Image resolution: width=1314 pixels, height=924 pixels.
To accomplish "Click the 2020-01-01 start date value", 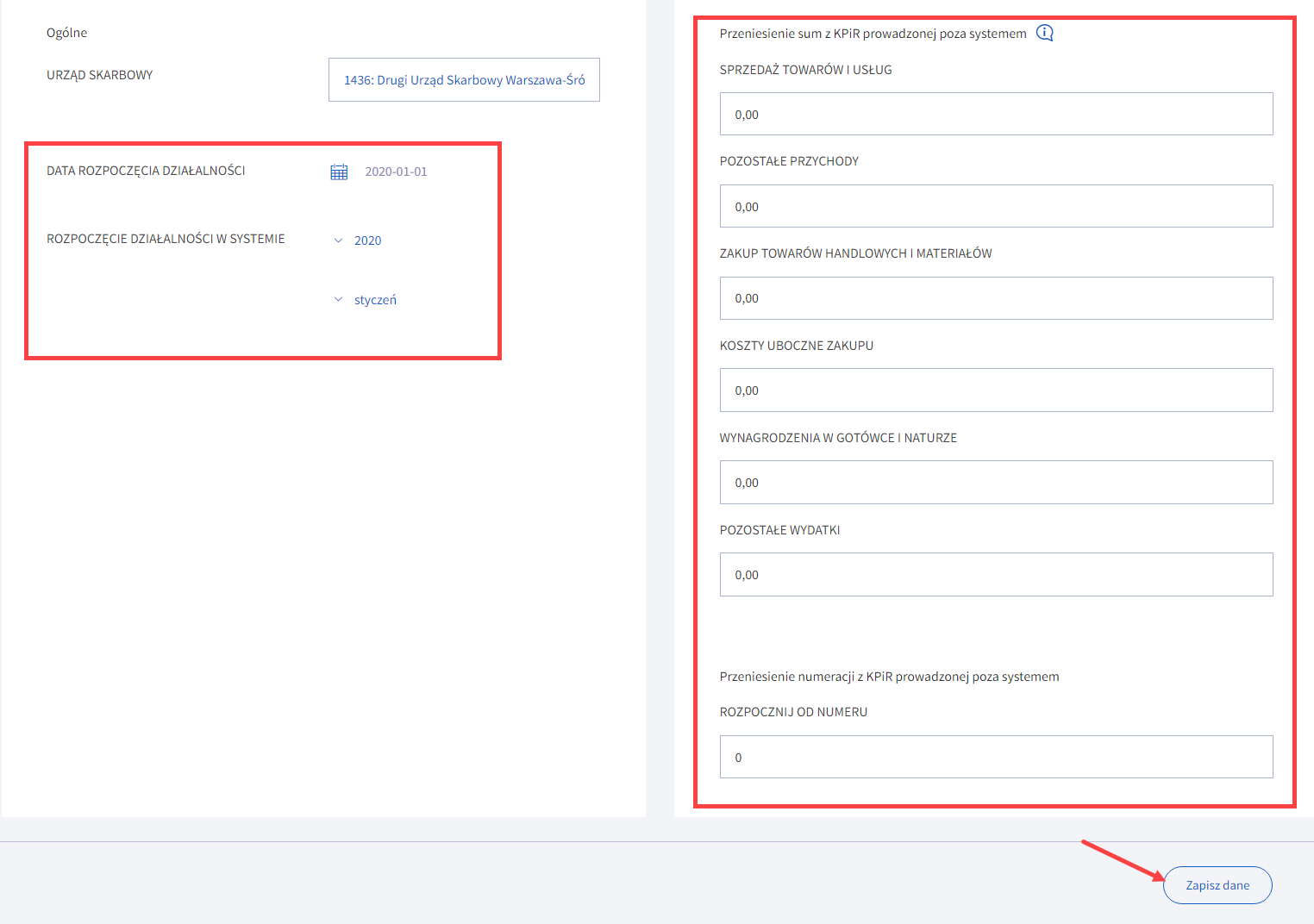I will 396,172.
